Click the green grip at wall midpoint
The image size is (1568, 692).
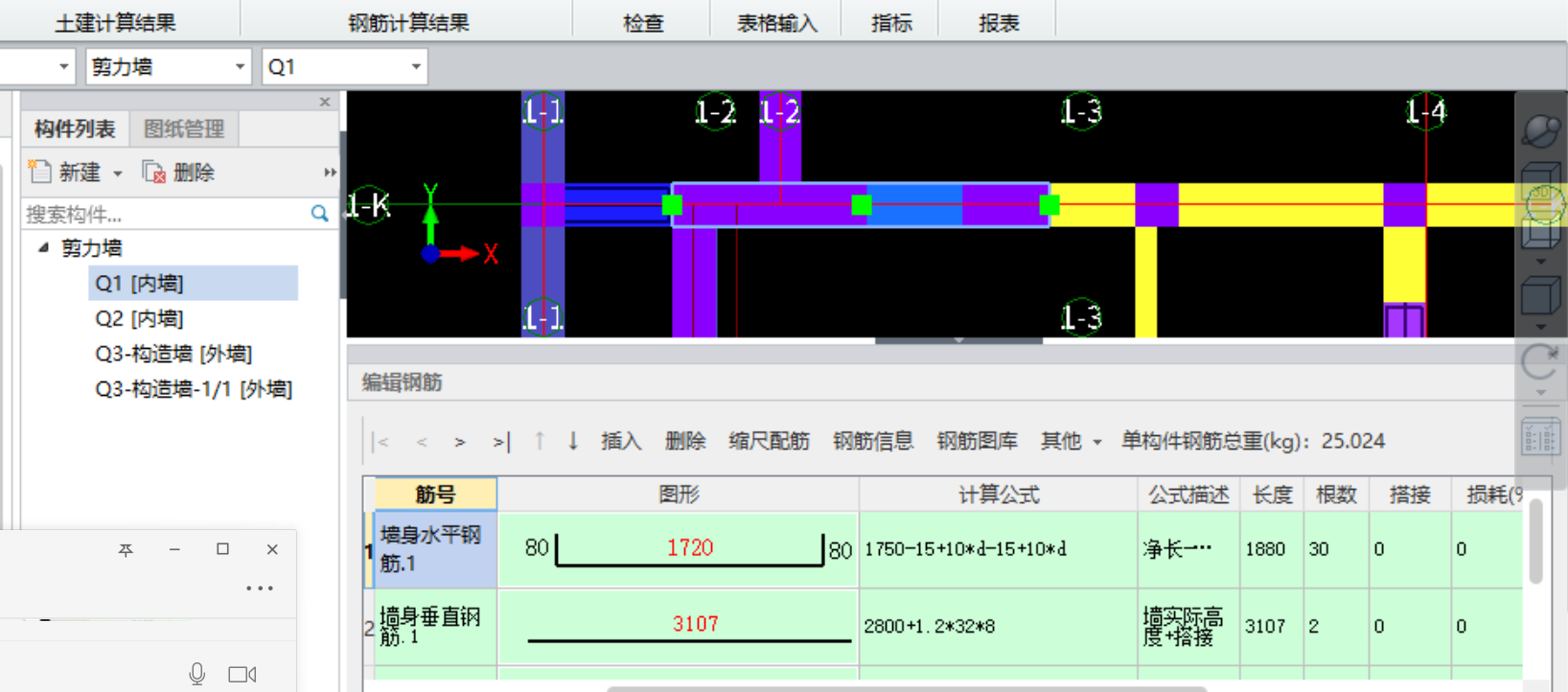(862, 204)
